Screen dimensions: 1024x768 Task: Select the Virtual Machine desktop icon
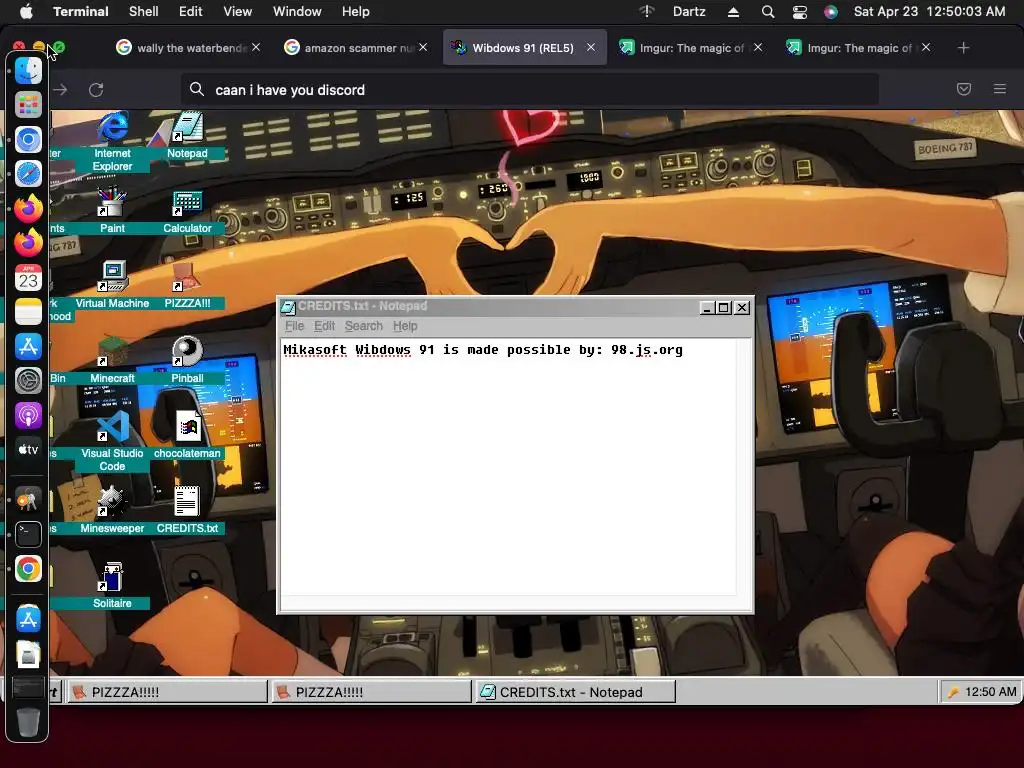tap(112, 285)
